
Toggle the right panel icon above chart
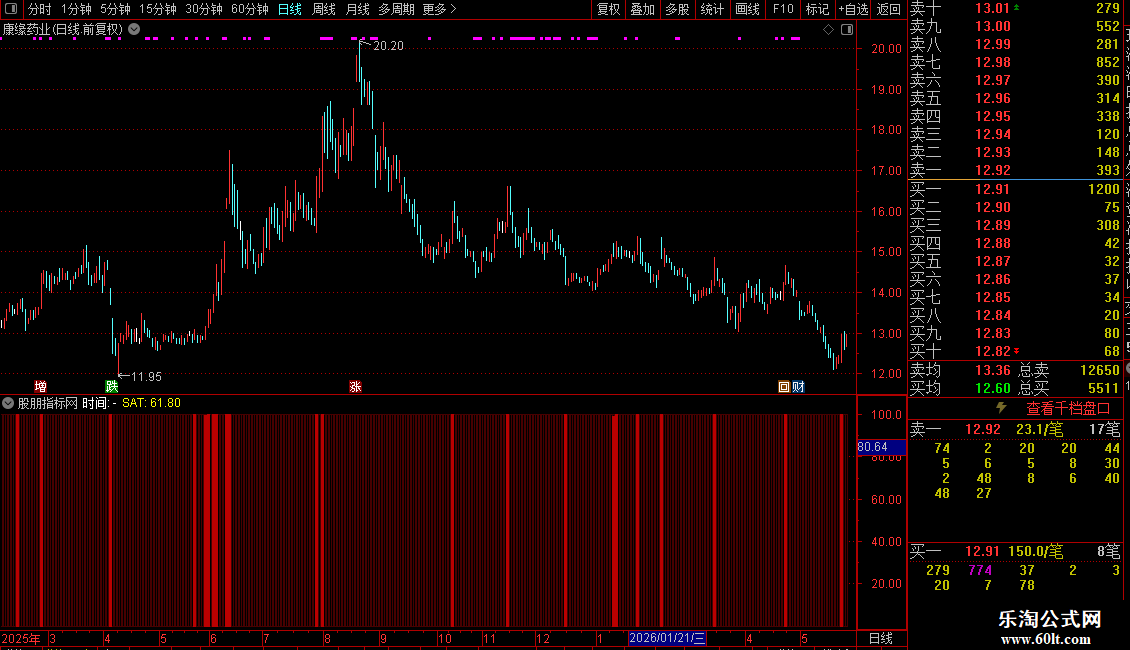point(847,30)
